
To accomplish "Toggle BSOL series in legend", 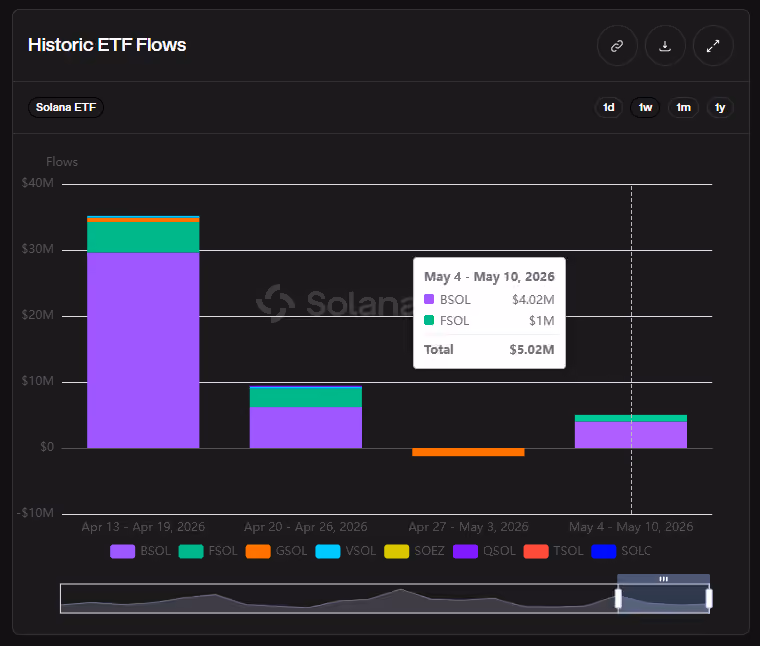I will [141, 551].
